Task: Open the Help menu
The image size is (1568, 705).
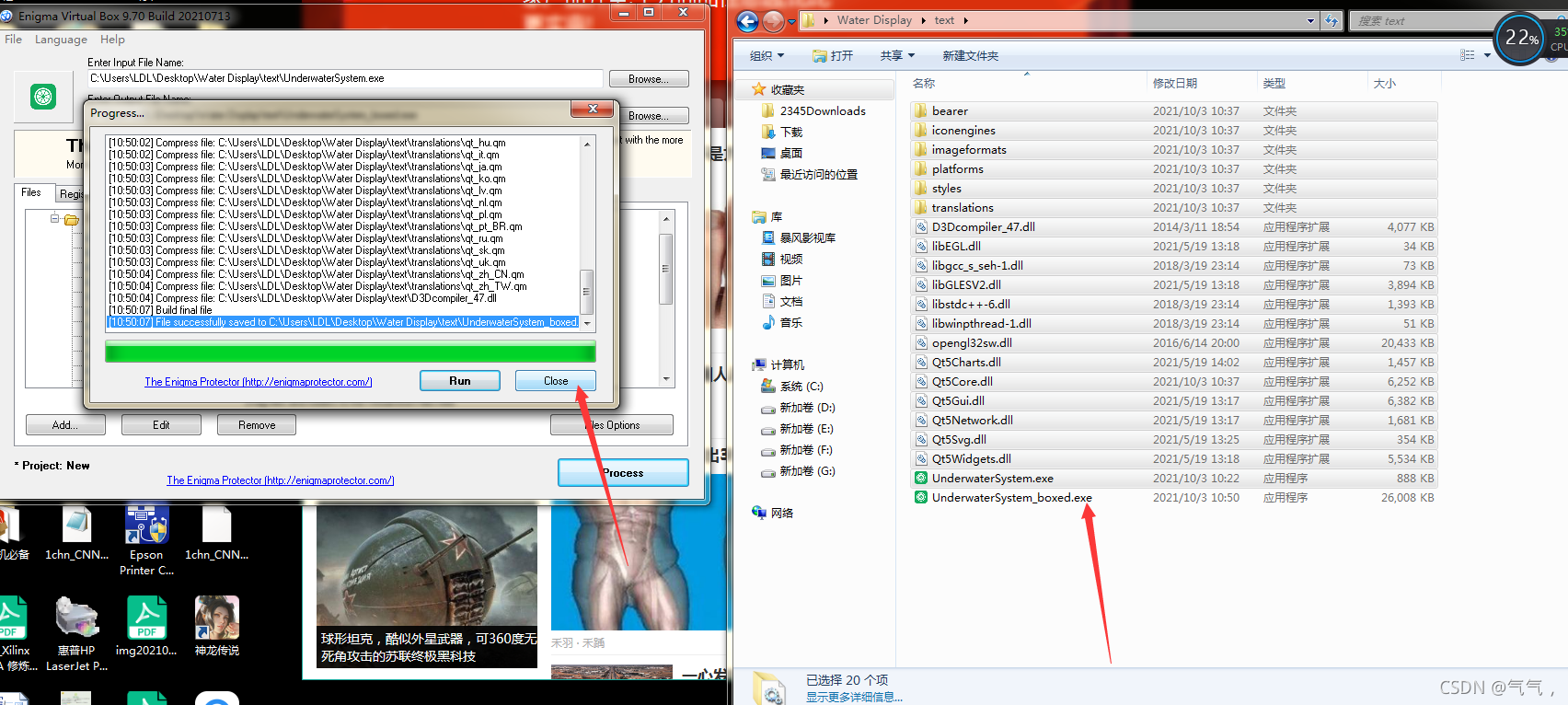Action: pos(112,40)
